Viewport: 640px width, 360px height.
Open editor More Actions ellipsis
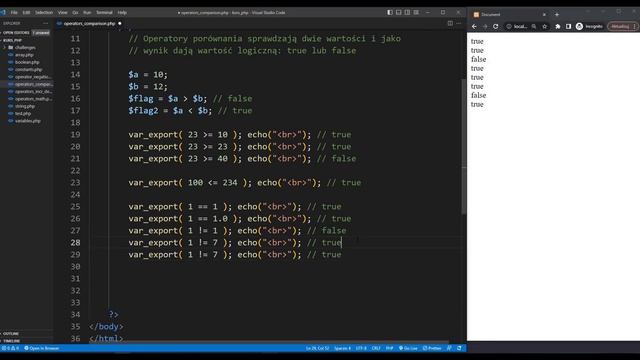[x=459, y=23]
